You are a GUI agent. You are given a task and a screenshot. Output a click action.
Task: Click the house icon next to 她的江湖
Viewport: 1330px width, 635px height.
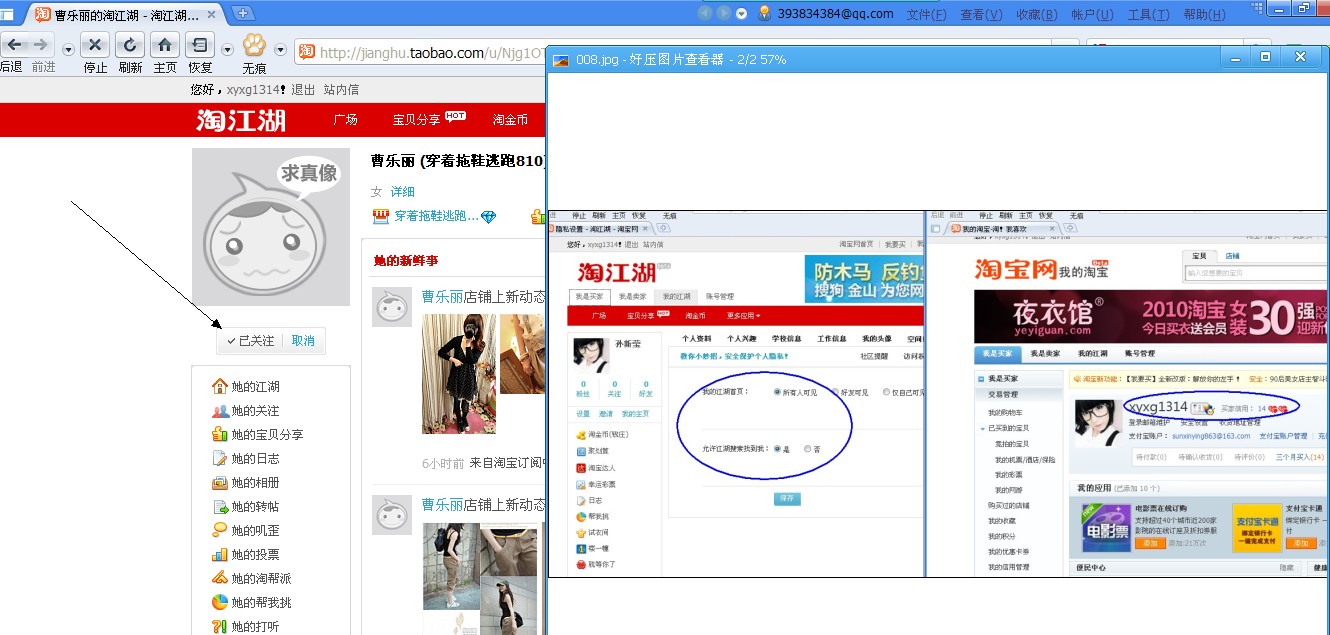[x=220, y=386]
